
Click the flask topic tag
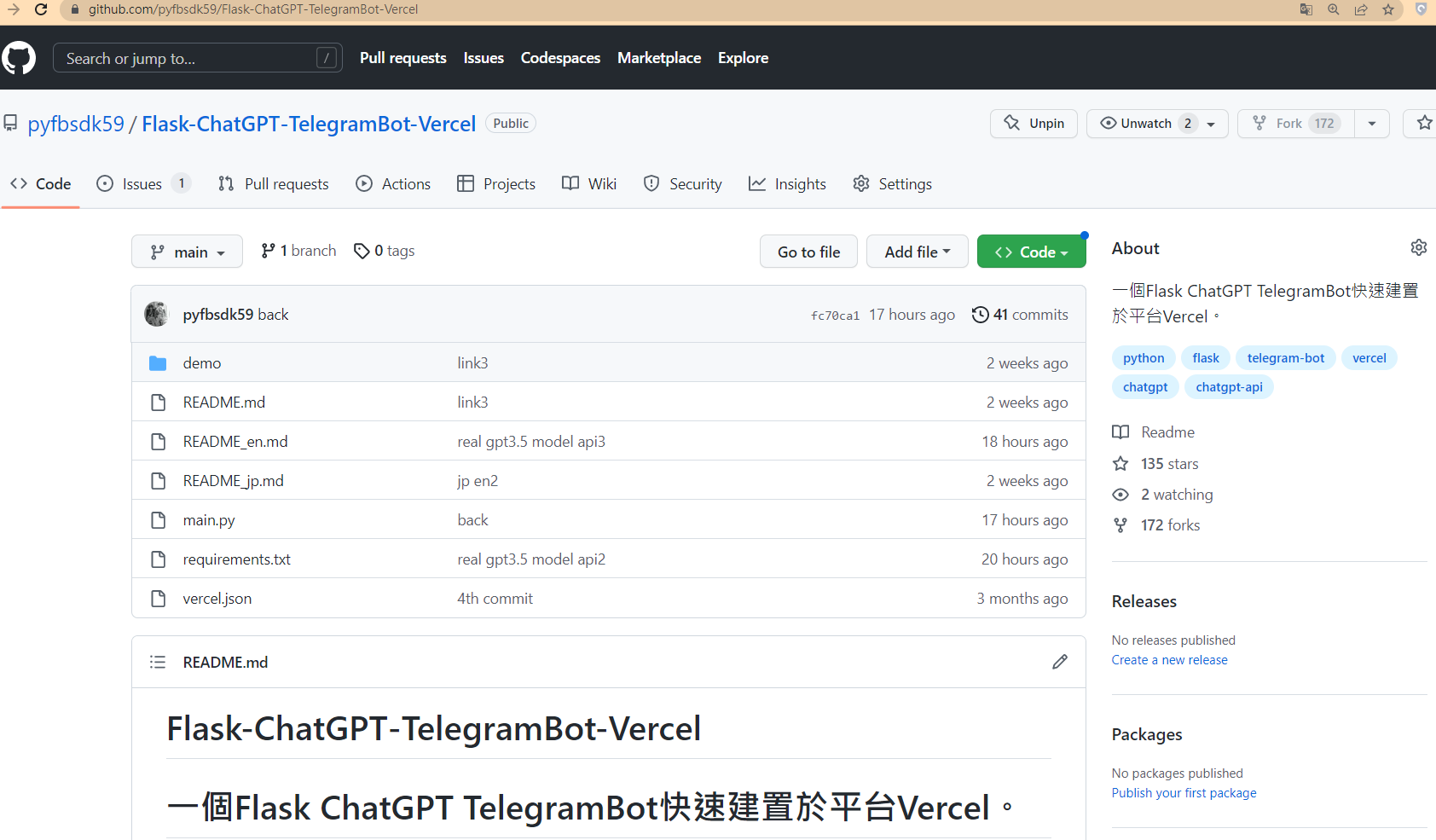pyautogui.click(x=1206, y=358)
